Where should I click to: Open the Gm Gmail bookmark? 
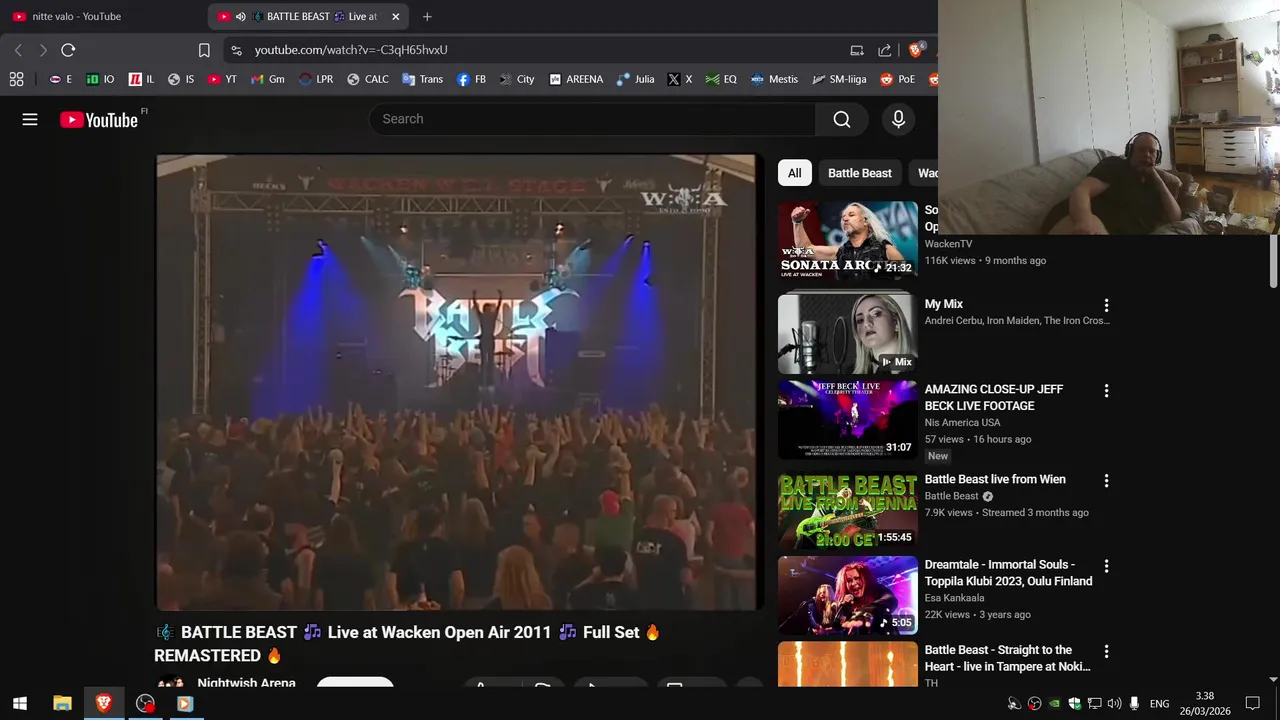coord(268,79)
